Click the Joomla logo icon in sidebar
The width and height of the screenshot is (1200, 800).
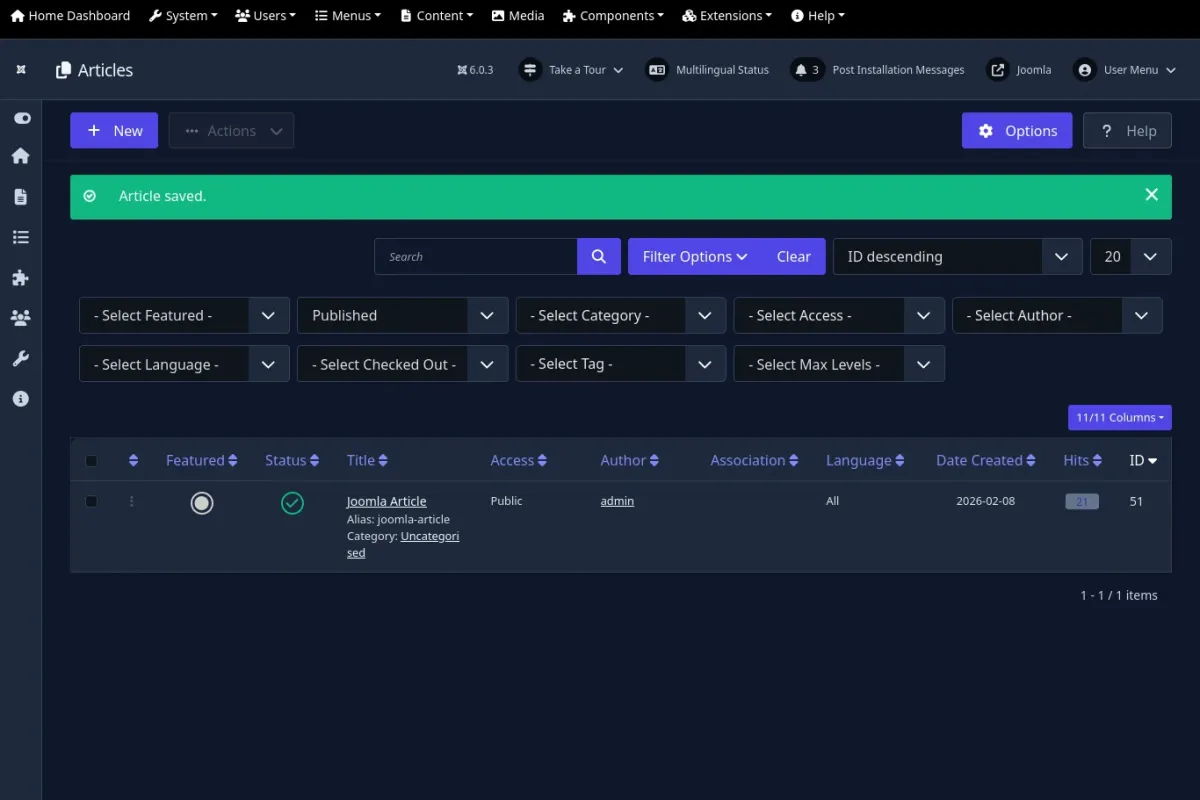coord(21,70)
